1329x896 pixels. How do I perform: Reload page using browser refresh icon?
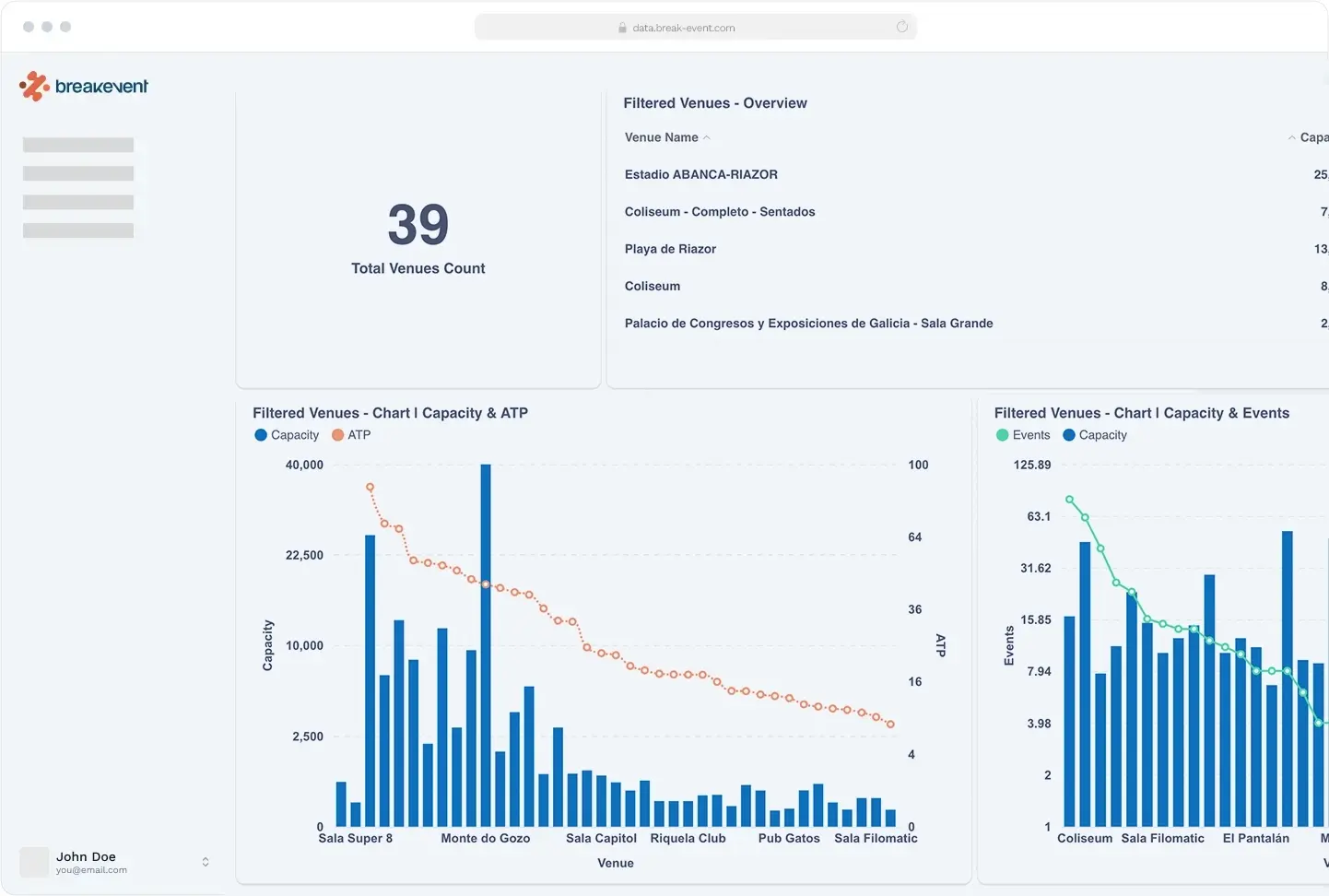click(x=901, y=27)
